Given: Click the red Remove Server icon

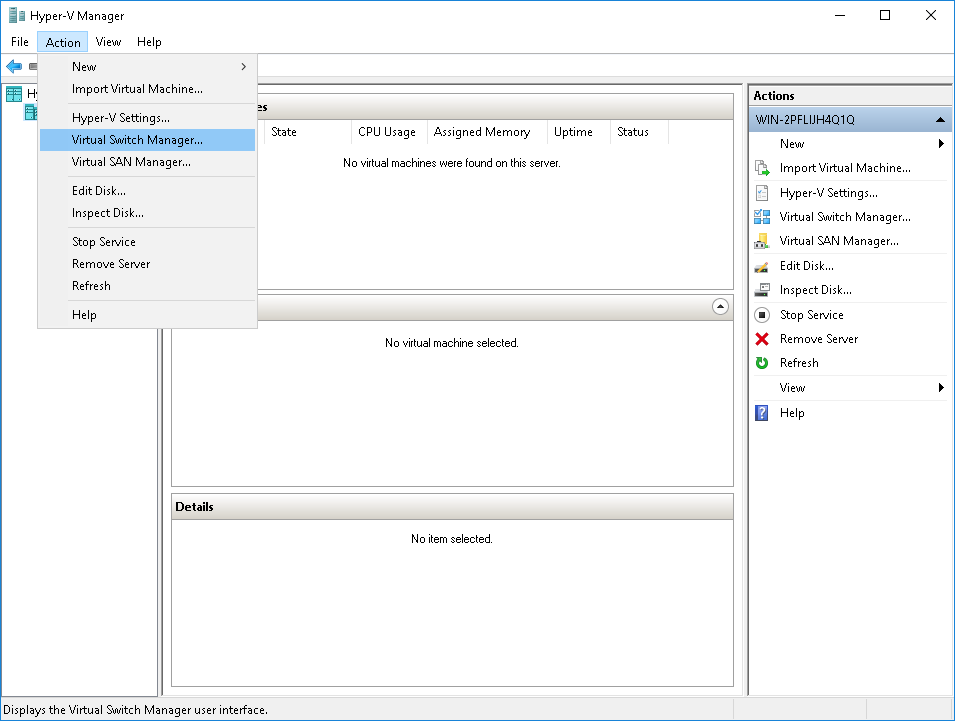Looking at the screenshot, I should point(762,339).
